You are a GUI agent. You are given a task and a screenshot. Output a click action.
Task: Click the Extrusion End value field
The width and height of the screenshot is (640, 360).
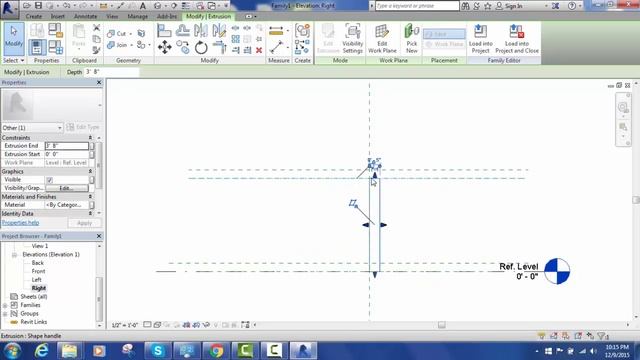tap(67, 146)
